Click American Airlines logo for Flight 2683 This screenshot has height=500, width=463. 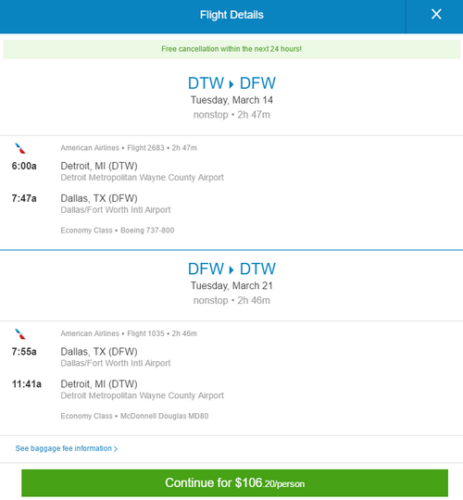coord(20,148)
